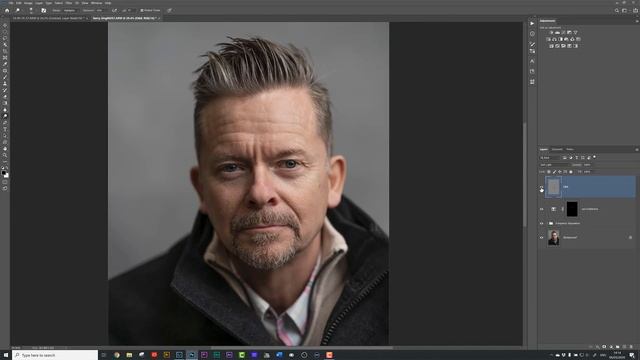
Task: Select the active Dodge tool in toolbar
Action: tap(5, 116)
